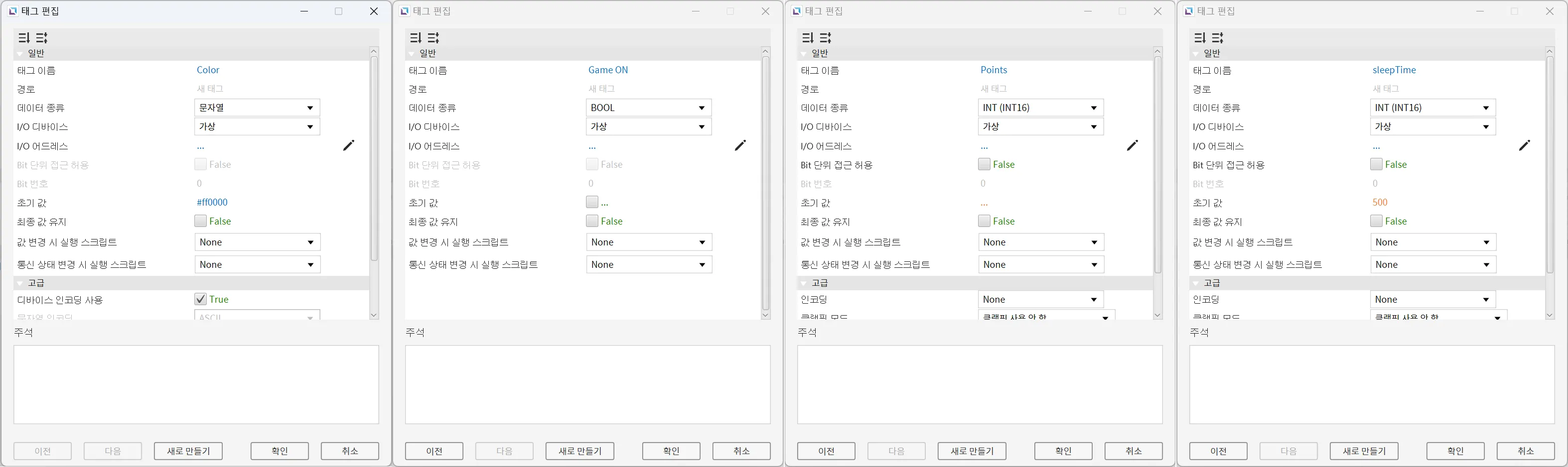The height and width of the screenshot is (467, 1568).
Task: Open 데이터 종류 dropdown showing 문자열 in Color window
Action: [x=257, y=108]
